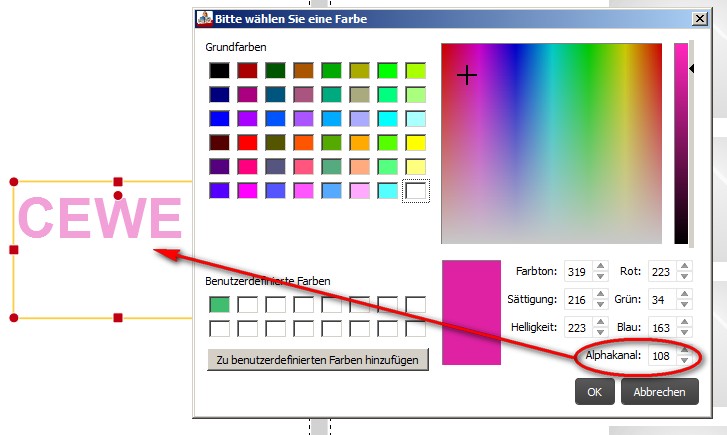The width and height of the screenshot is (727, 435).
Task: Click OK to confirm the color
Action: (x=594, y=392)
